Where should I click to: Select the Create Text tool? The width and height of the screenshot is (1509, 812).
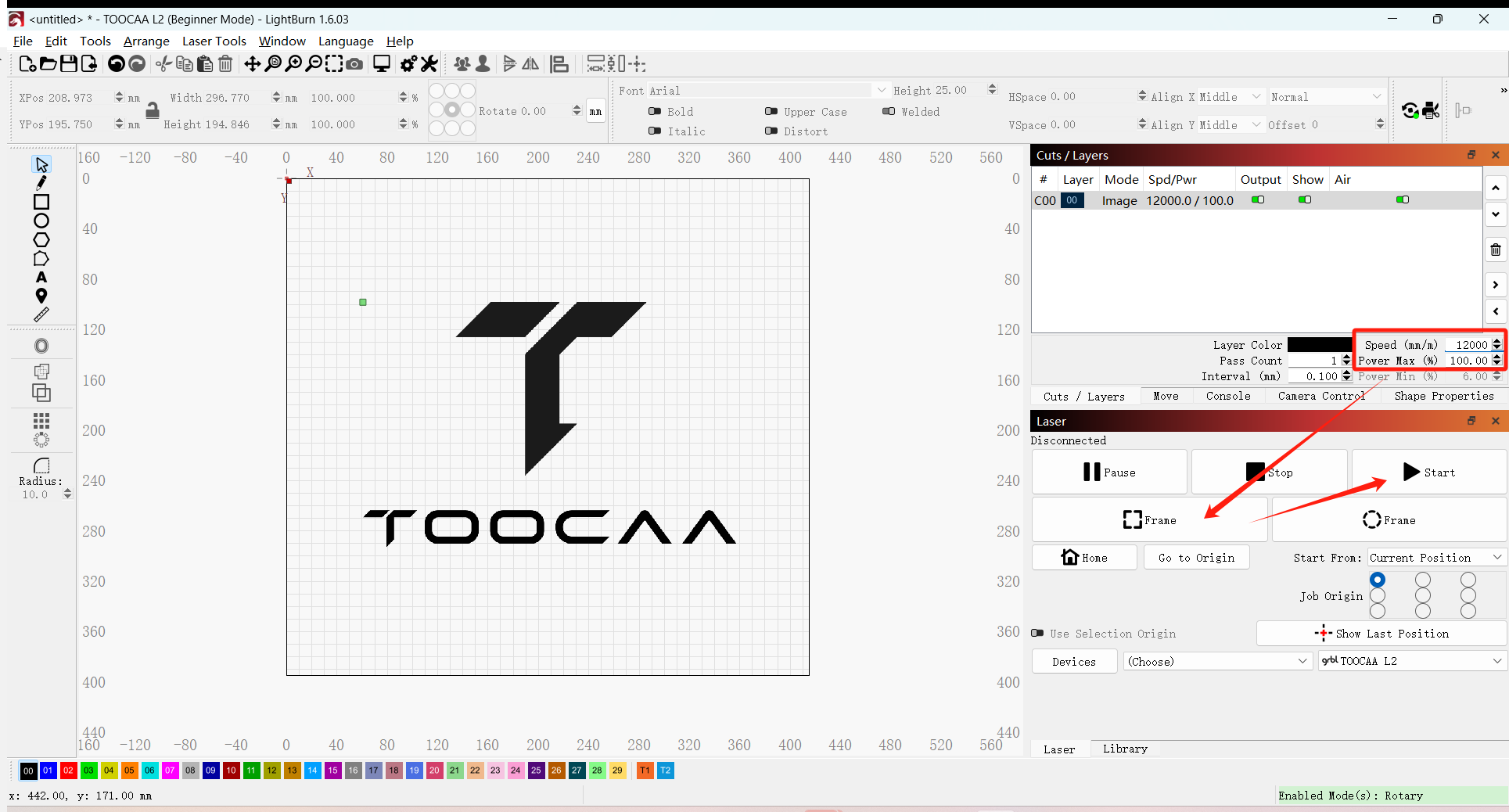[41, 277]
